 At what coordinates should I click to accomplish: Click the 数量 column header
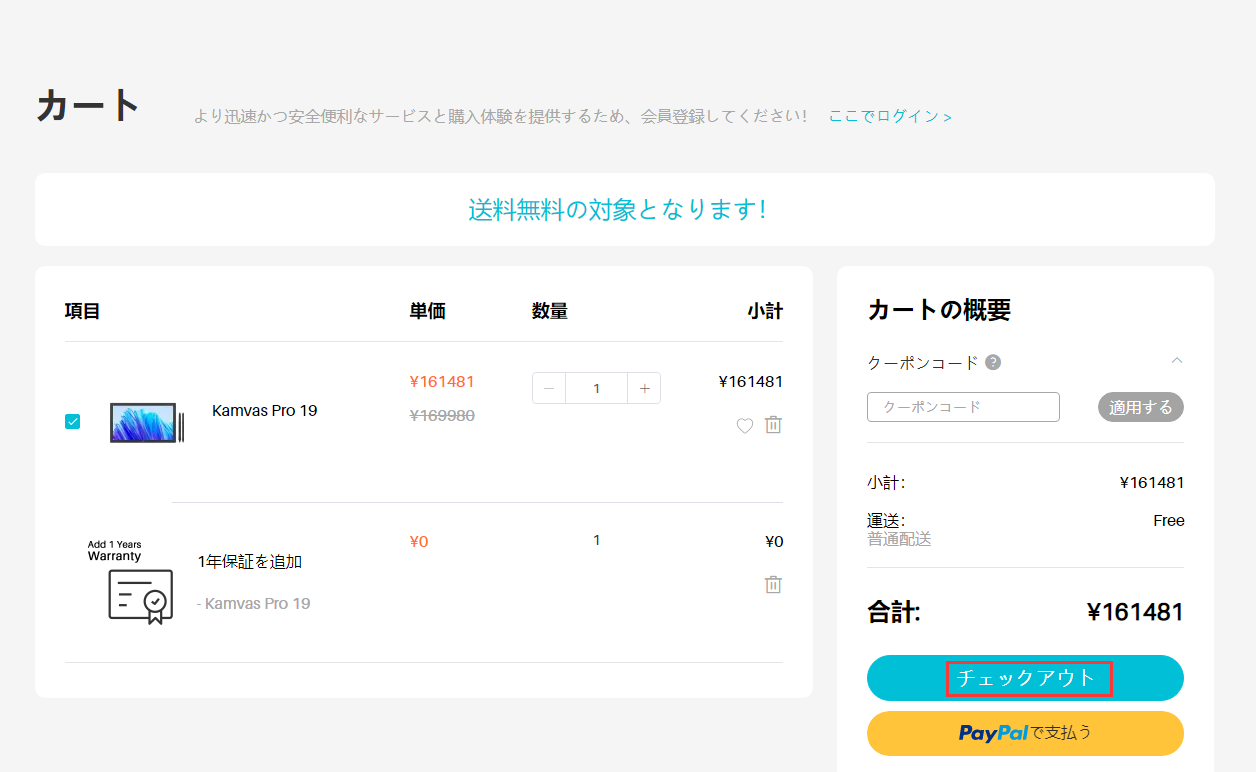pos(550,311)
